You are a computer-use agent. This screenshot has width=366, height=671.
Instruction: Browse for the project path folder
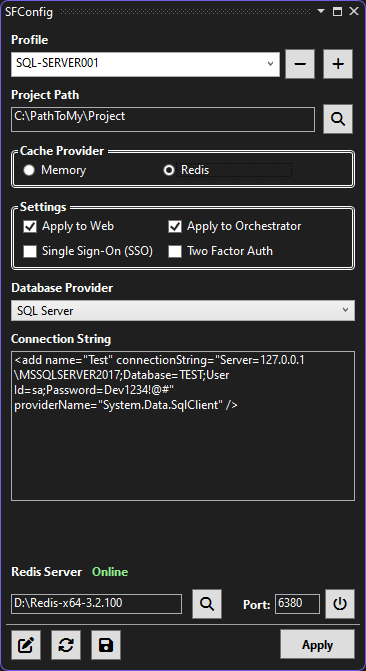pos(338,119)
